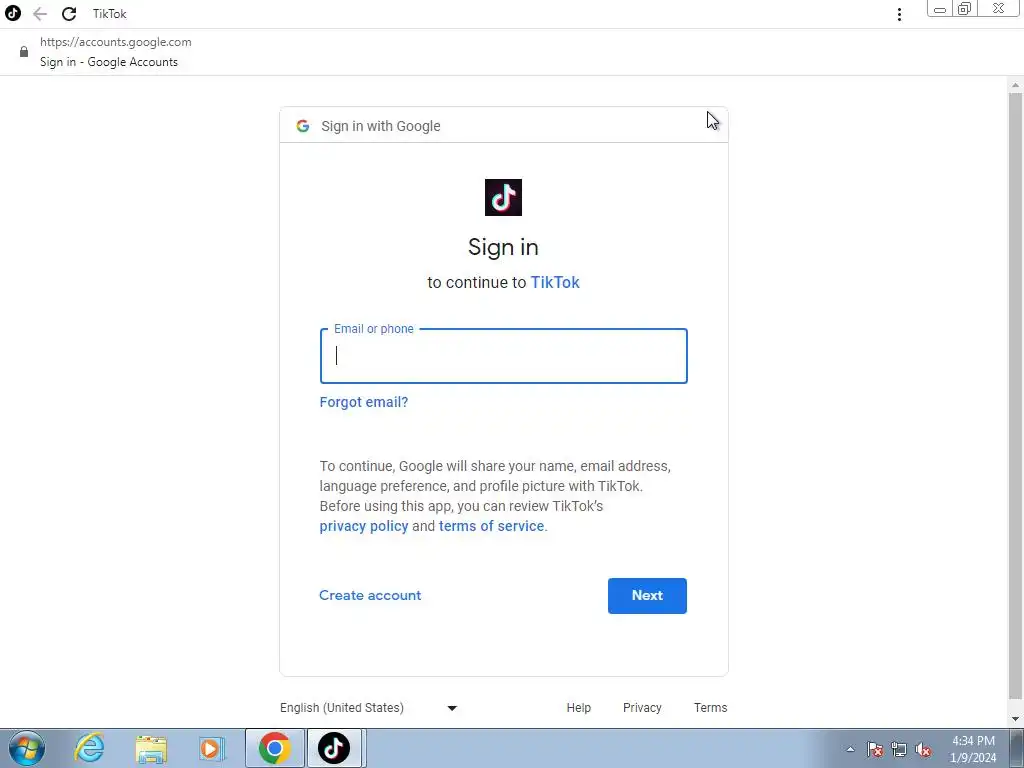Click the blue Next button
This screenshot has width=1024, height=768.
click(x=647, y=596)
